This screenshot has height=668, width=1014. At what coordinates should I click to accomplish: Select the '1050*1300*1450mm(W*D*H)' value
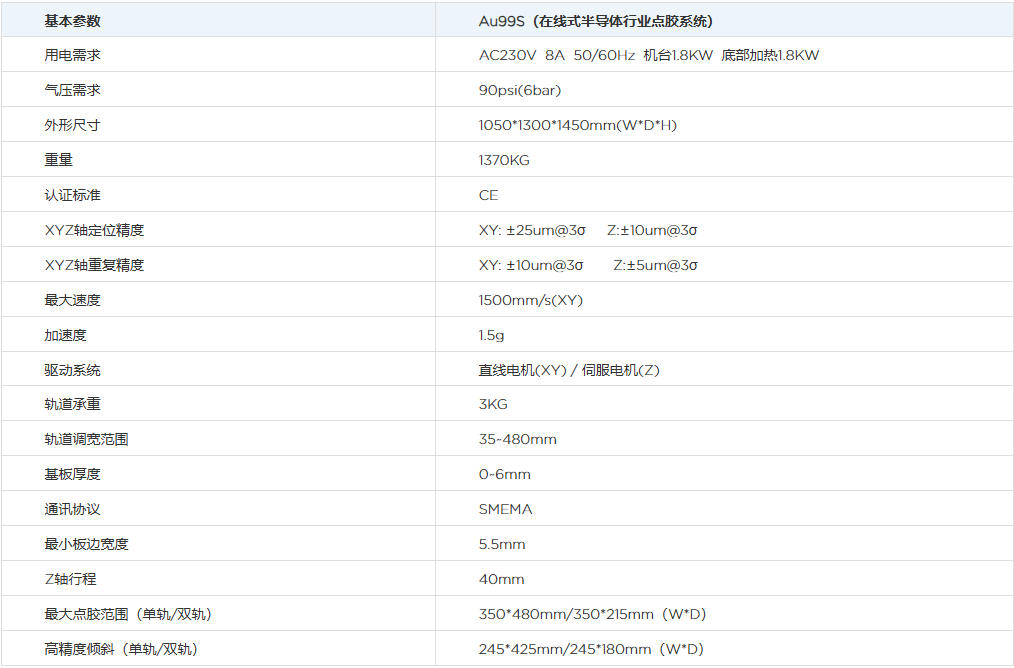click(x=577, y=125)
